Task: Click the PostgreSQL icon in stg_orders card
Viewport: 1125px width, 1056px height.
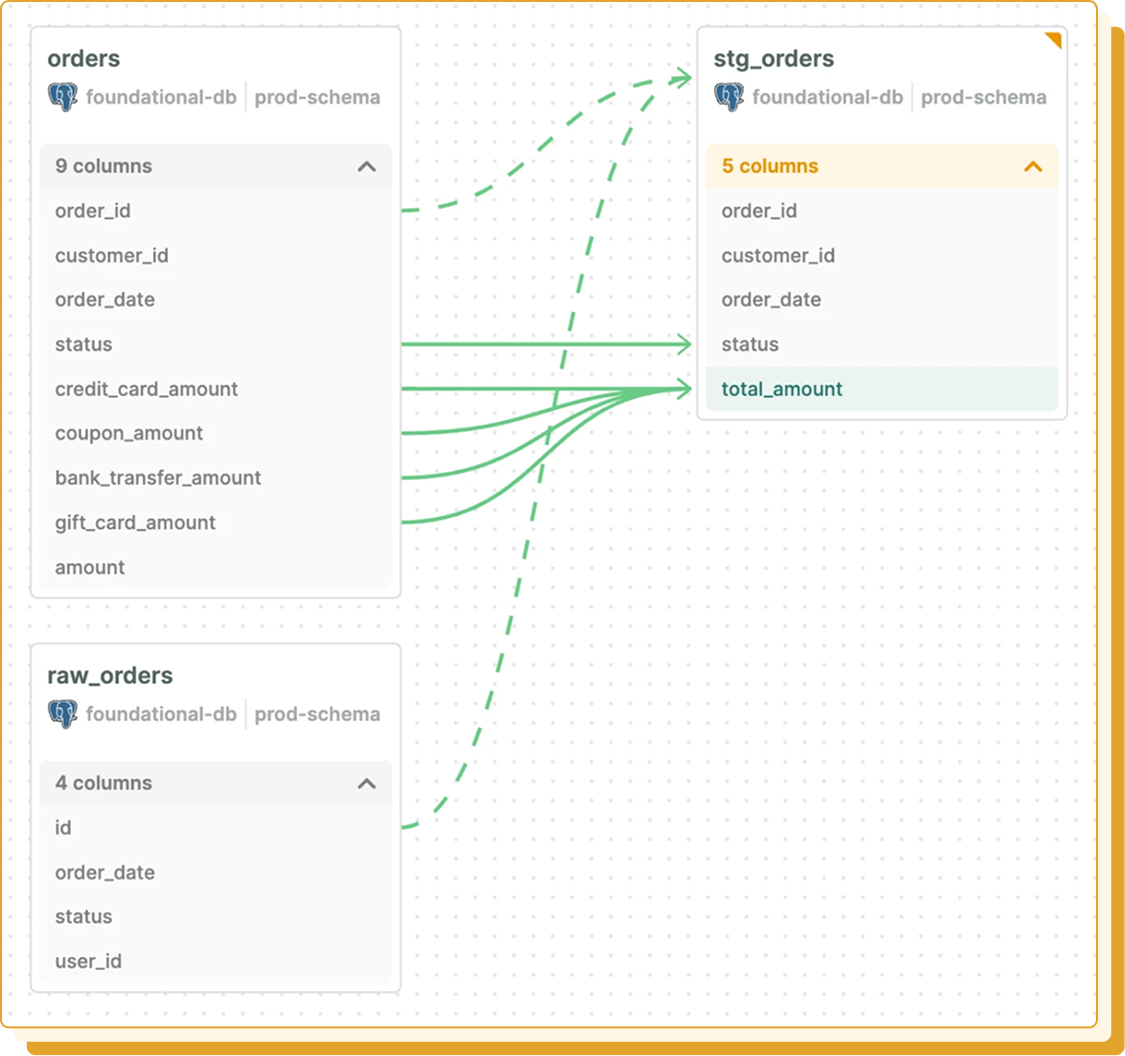Action: 729,97
